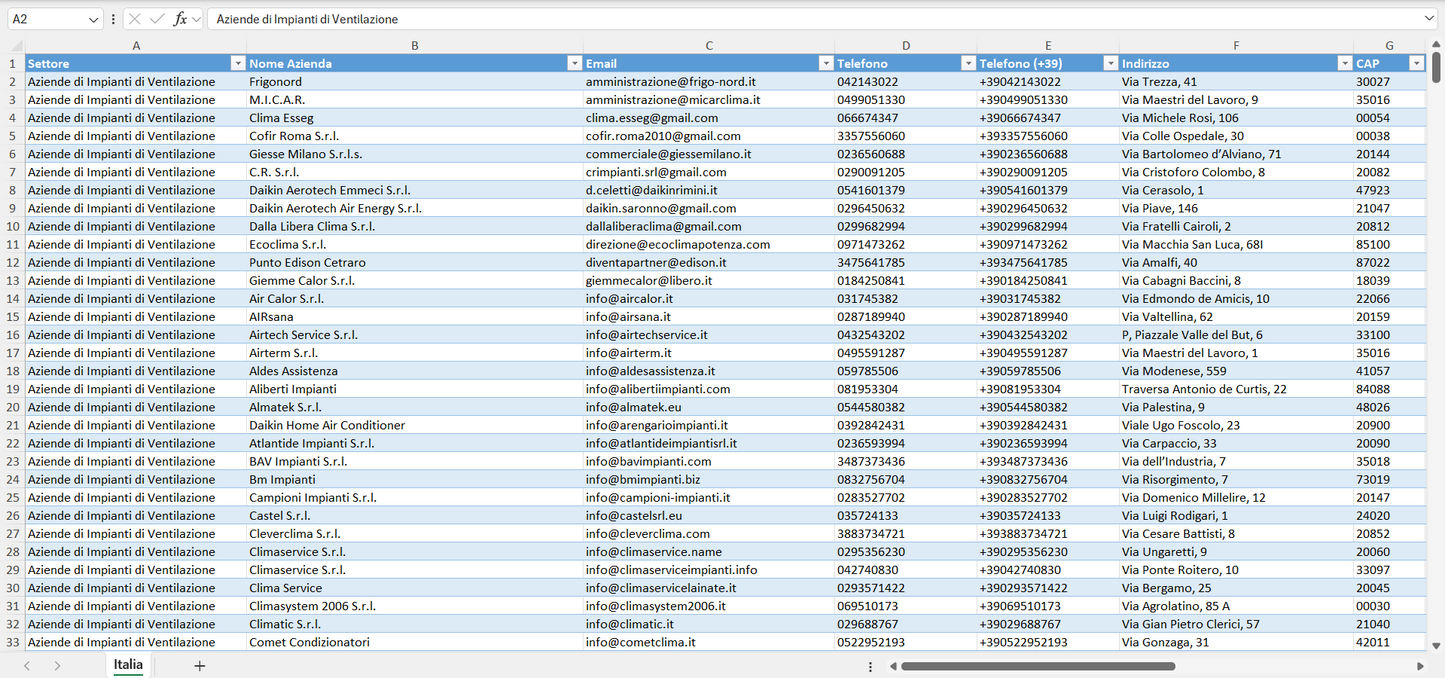The image size is (1445, 678).
Task: Add a new sheet with plus icon
Action: [199, 666]
